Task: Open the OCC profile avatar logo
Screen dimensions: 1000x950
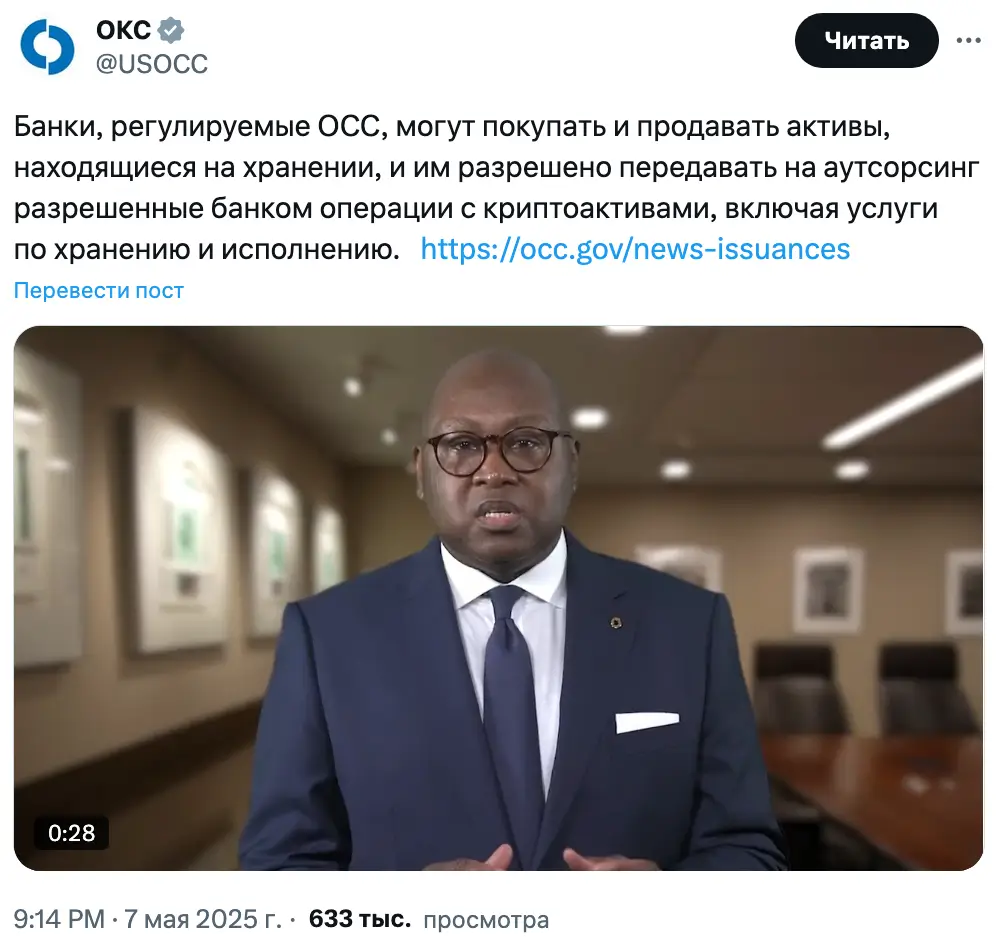Action: point(47,47)
